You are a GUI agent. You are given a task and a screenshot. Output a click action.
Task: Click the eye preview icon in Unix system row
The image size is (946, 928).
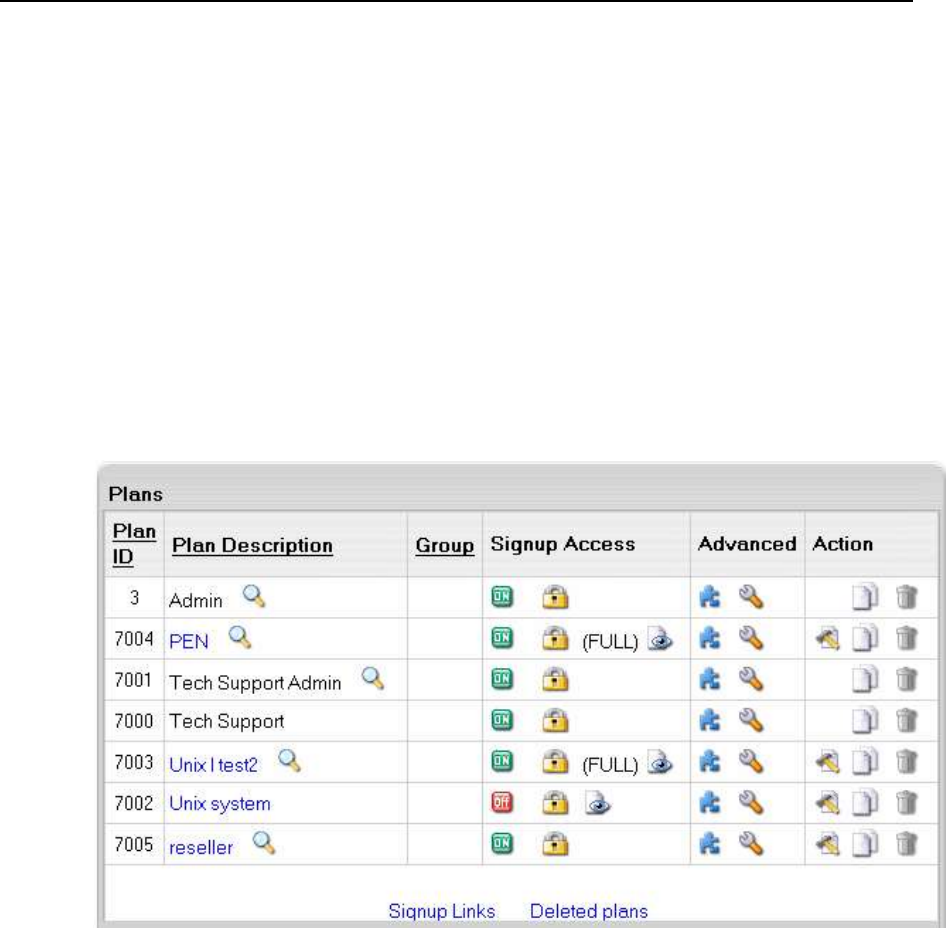[x=598, y=803]
